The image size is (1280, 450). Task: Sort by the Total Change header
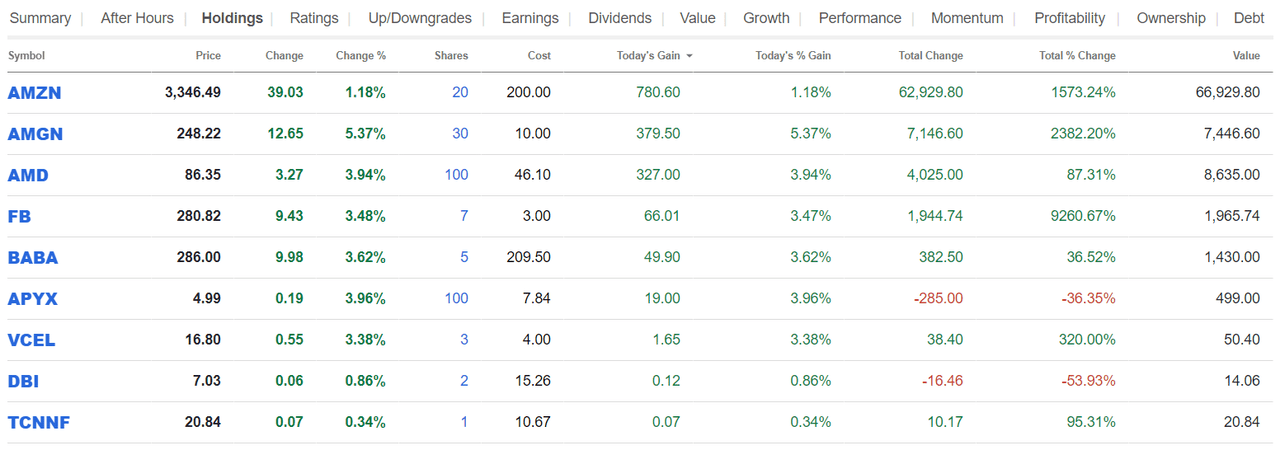(930, 56)
